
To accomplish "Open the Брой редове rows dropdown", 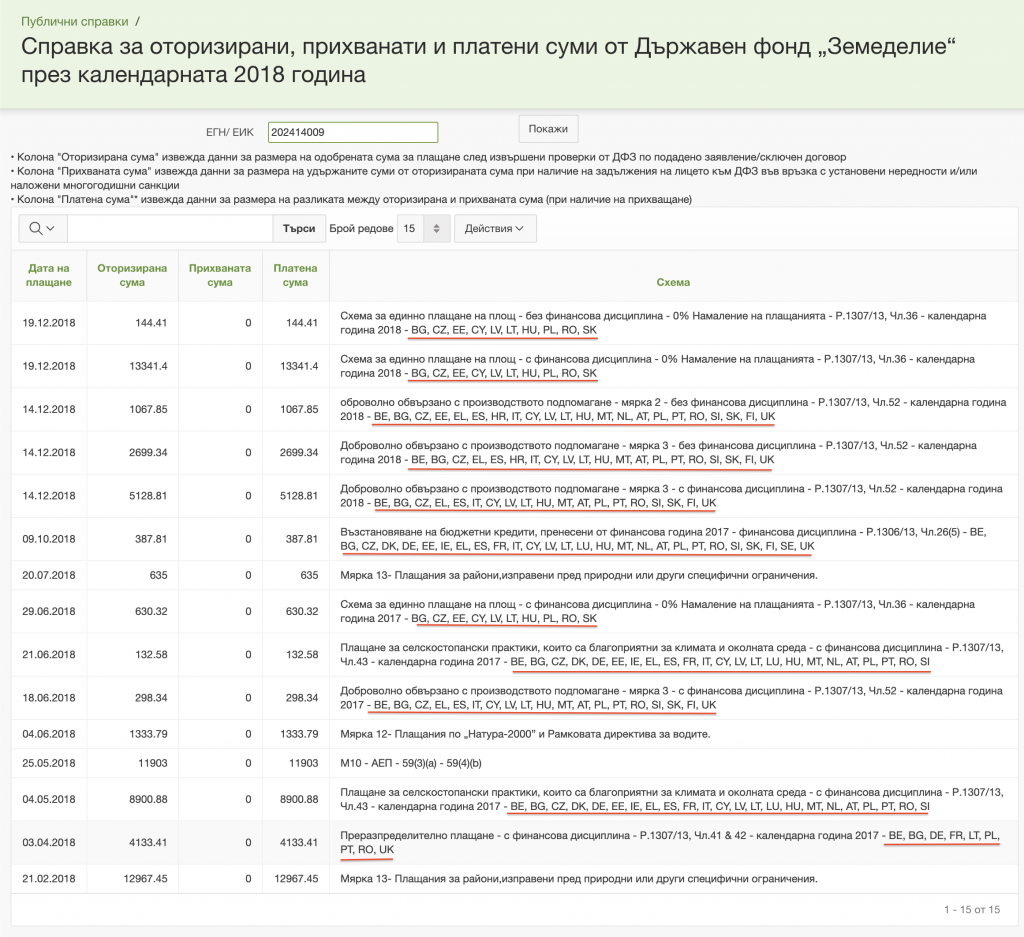I will click(424, 228).
